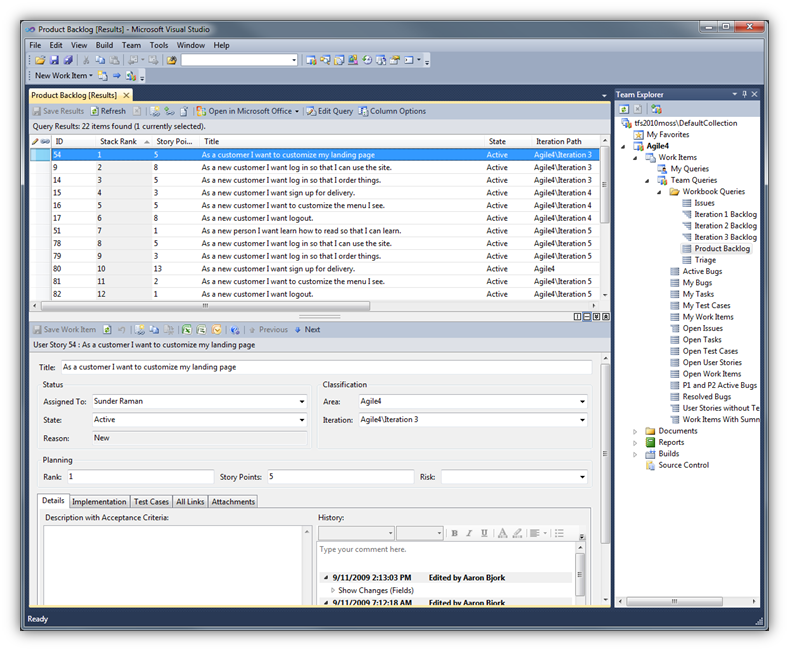Select the 'I want logout' row with ID 17
The image size is (789, 651).
tap(315, 218)
